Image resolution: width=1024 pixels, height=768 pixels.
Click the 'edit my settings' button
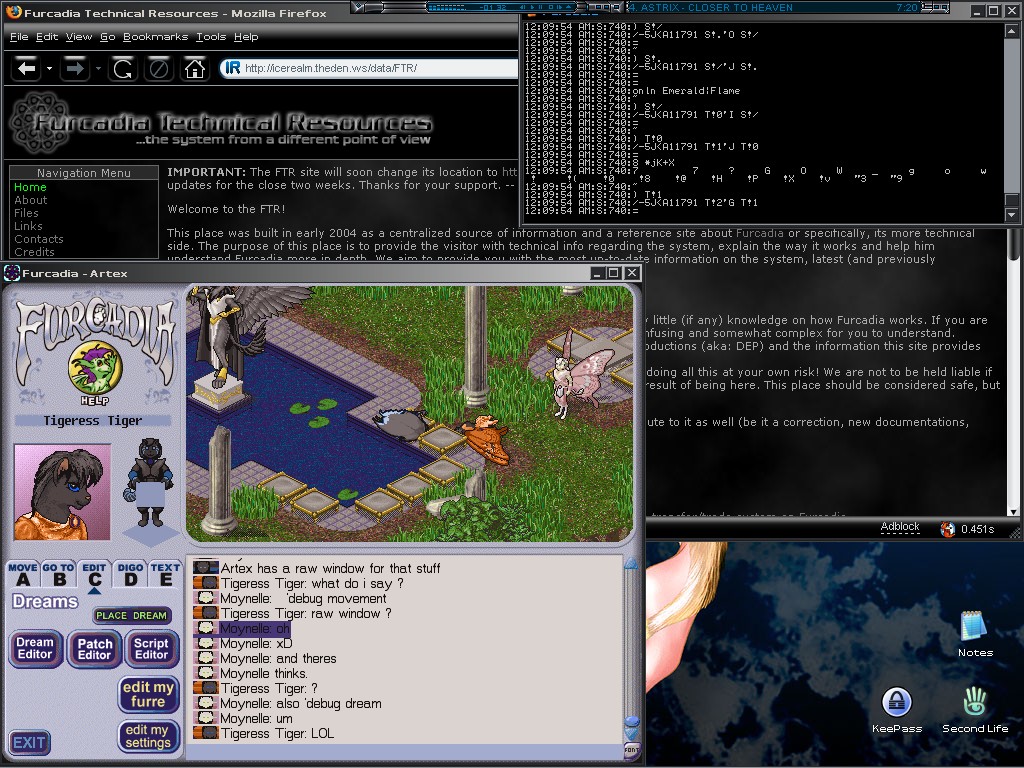[148, 736]
